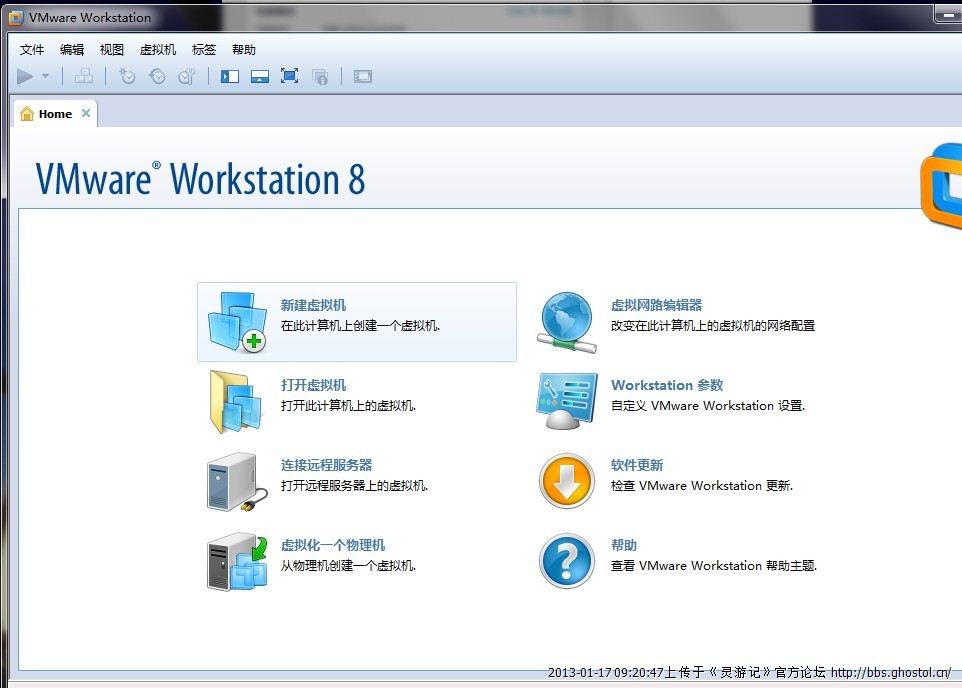Select the Home tab
Image resolution: width=962 pixels, height=688 pixels.
pyautogui.click(x=54, y=114)
